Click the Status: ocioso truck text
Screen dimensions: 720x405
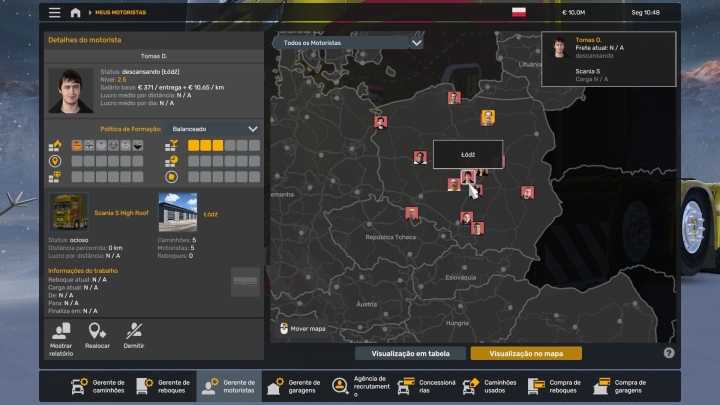[x=68, y=240]
